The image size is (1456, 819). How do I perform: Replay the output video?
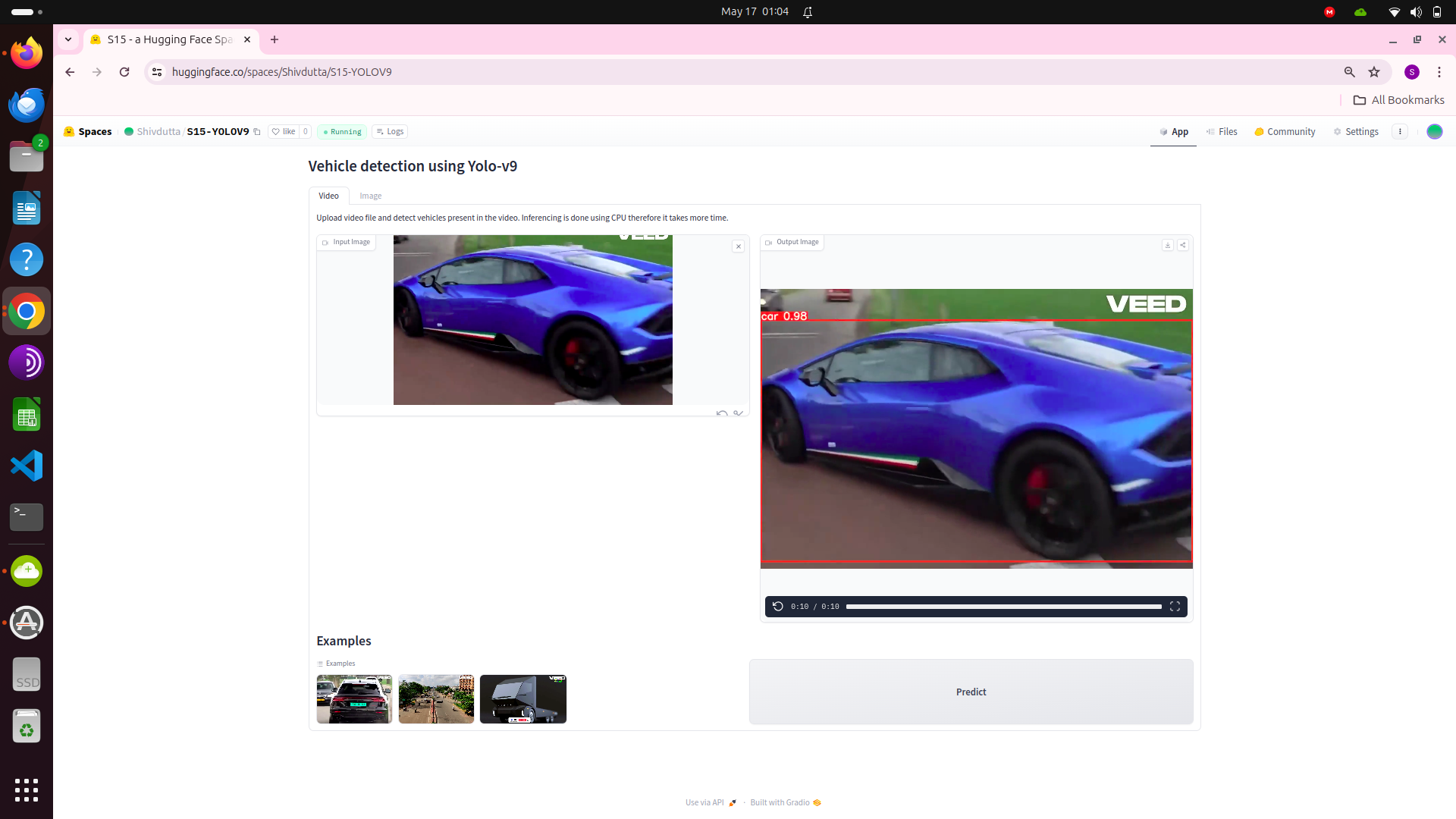click(777, 606)
